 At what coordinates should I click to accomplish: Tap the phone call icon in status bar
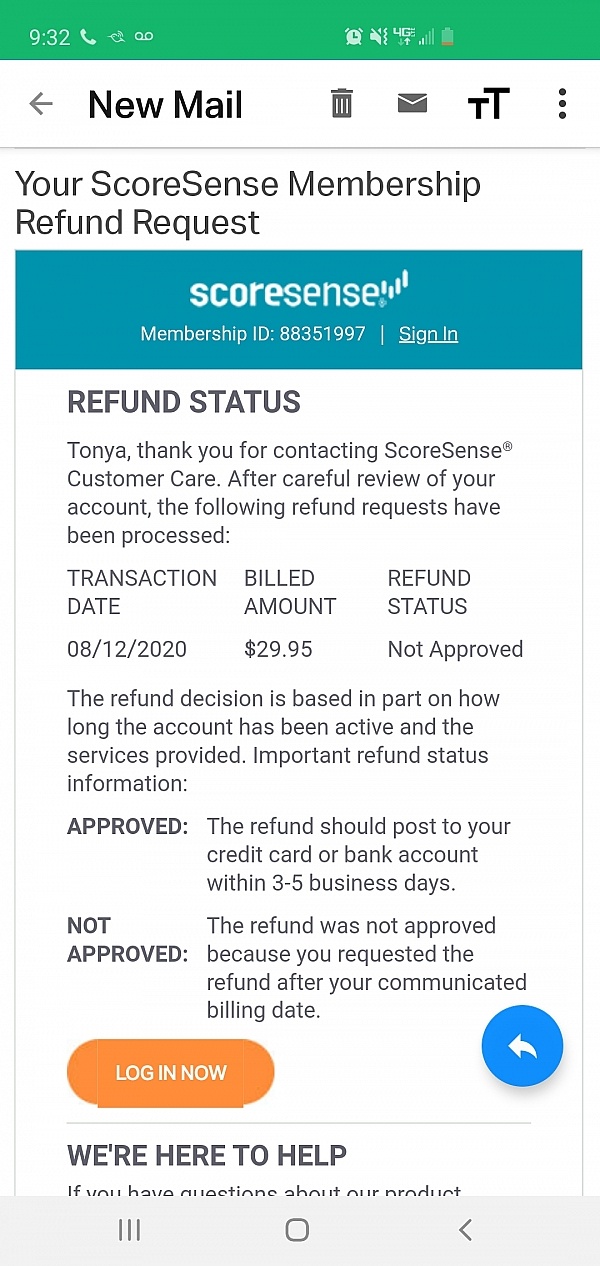pyautogui.click(x=88, y=37)
